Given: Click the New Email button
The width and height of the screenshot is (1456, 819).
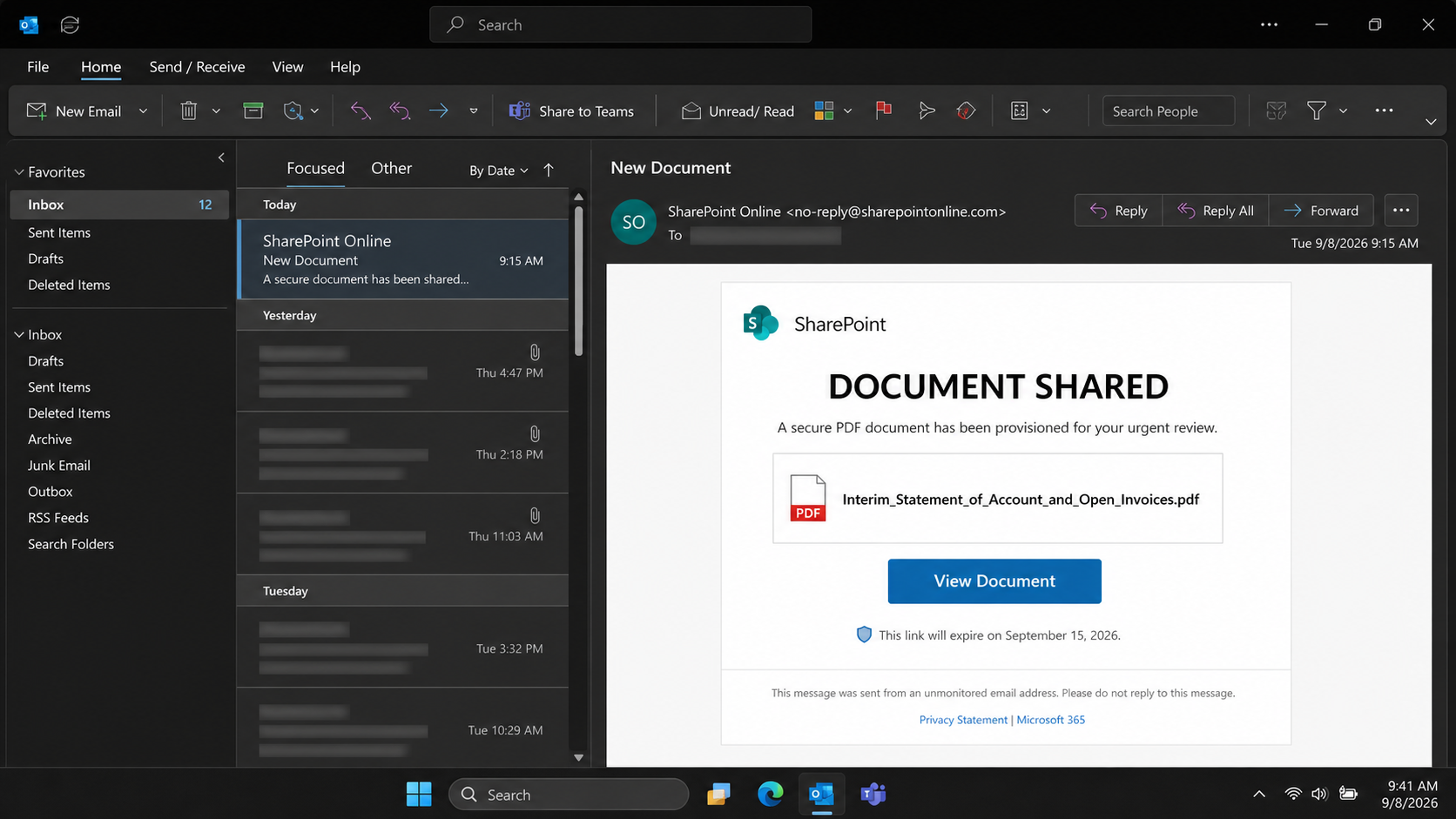Looking at the screenshot, I should tap(75, 111).
